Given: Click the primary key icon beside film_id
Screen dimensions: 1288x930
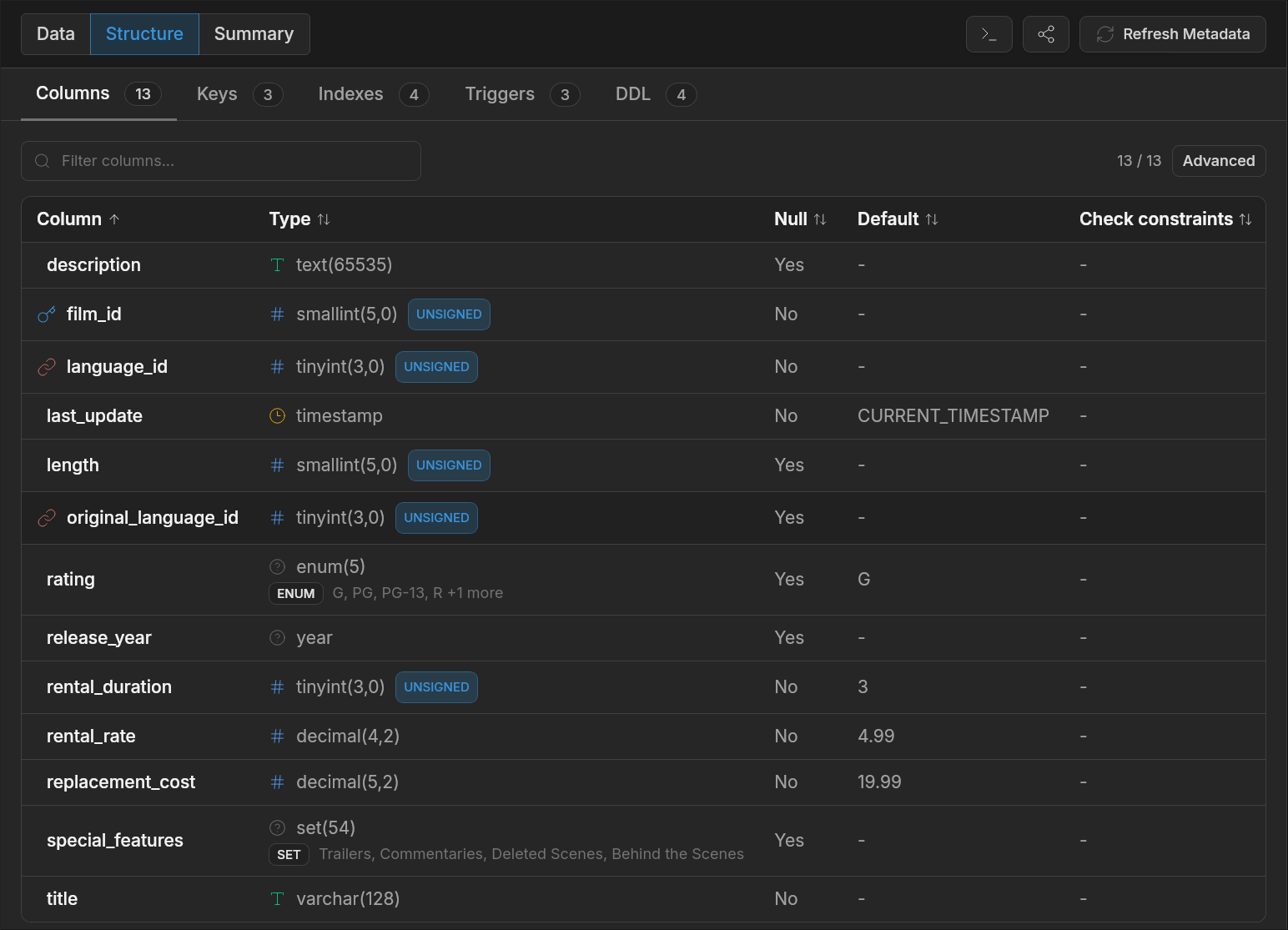Looking at the screenshot, I should [x=47, y=314].
